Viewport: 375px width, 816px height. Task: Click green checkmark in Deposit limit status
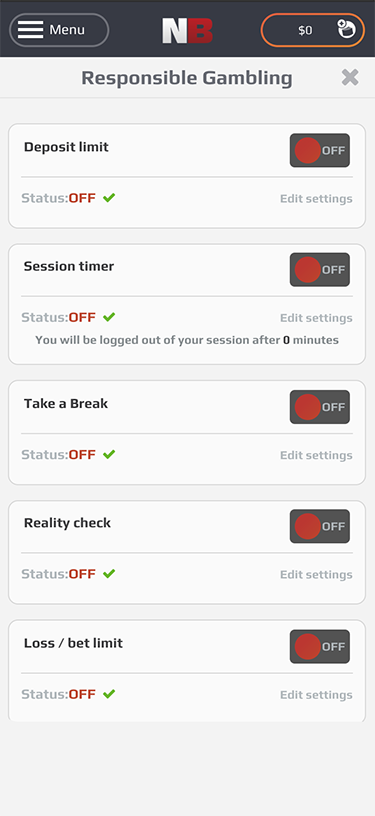(109, 198)
